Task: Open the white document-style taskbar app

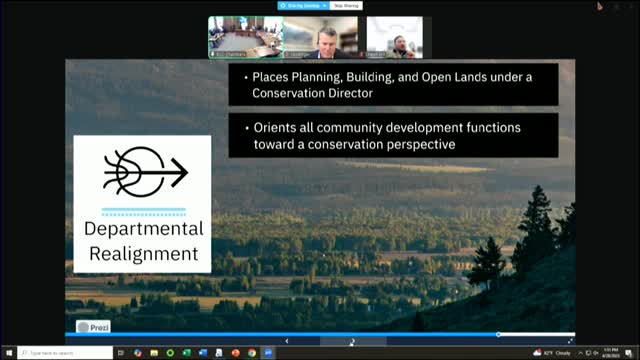Action: (x=219, y=353)
